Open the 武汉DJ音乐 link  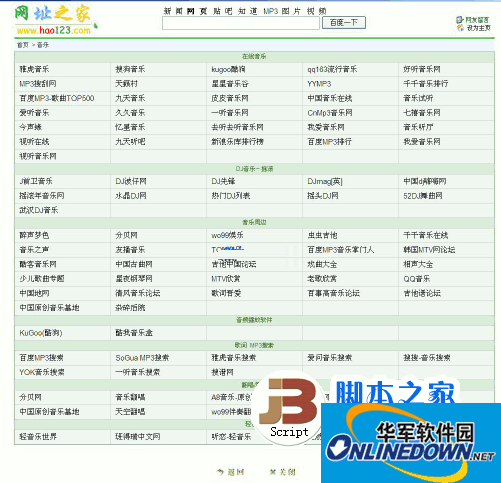click(39, 210)
